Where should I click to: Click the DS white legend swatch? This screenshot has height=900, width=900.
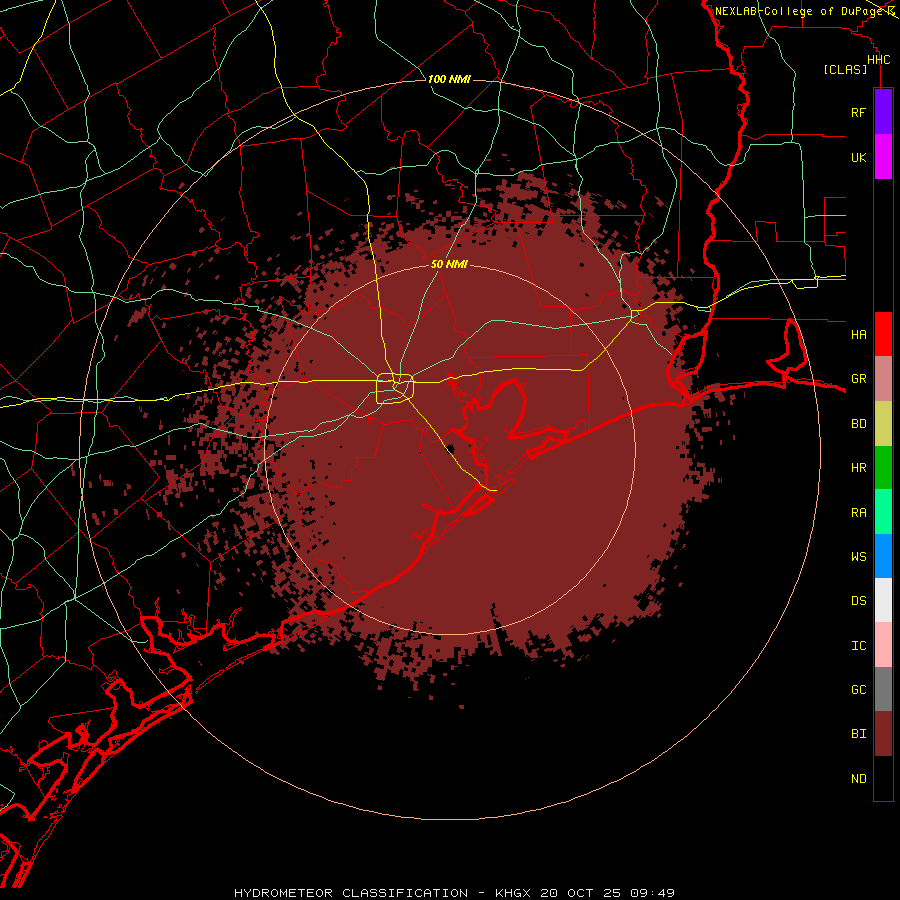coord(883,600)
